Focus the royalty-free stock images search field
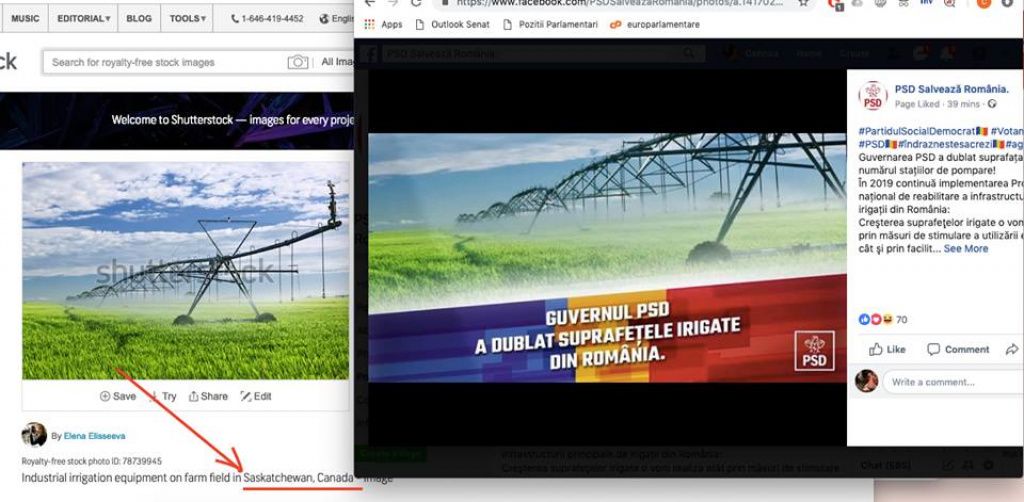Image resolution: width=1024 pixels, height=502 pixels. 163,62
